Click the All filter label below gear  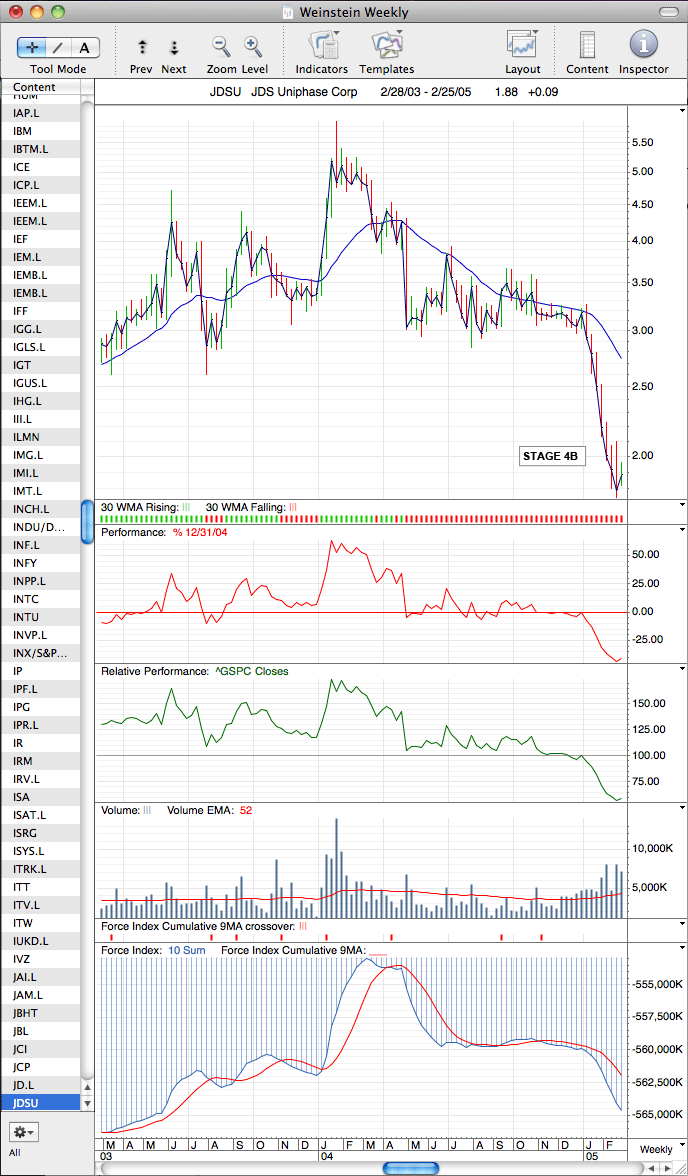click(15, 1152)
